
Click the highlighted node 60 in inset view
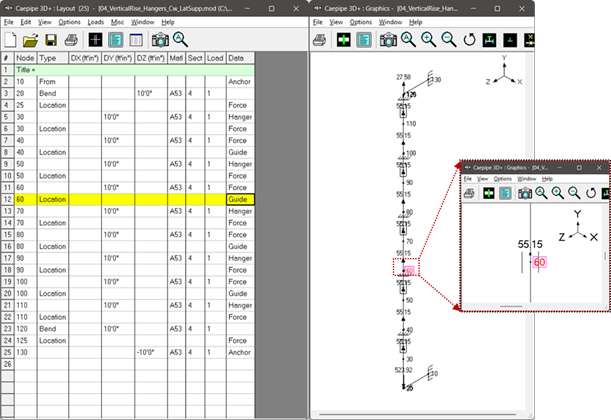539,262
